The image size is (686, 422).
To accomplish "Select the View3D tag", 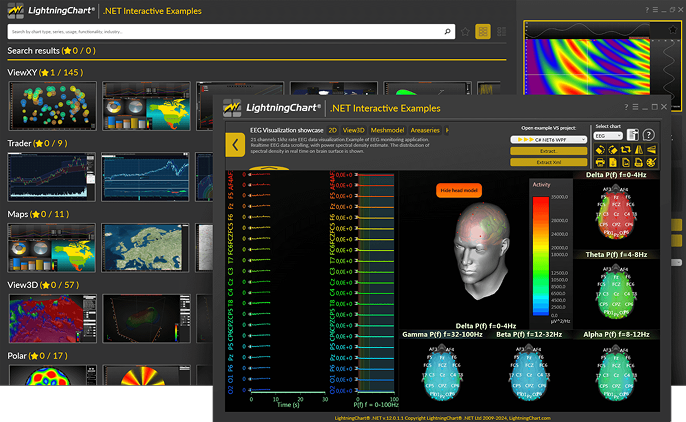I will point(353,130).
